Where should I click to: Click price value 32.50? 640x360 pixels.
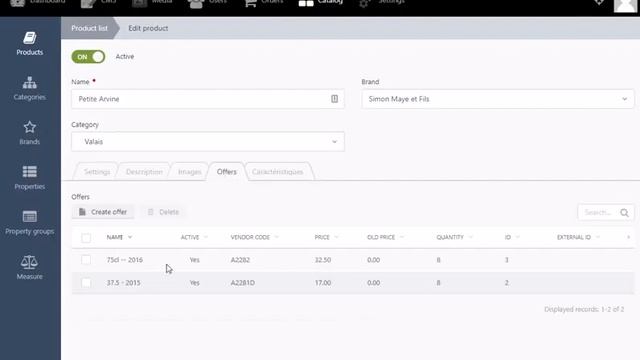322,260
